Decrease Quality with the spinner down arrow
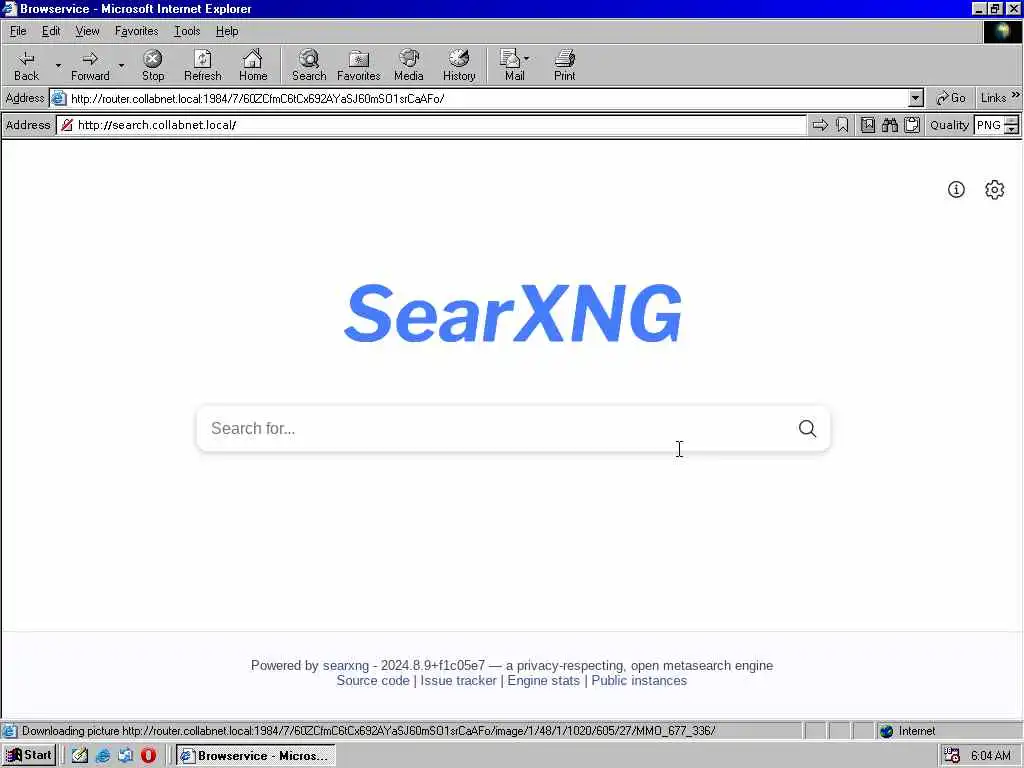1024x768 pixels. 1012,129
